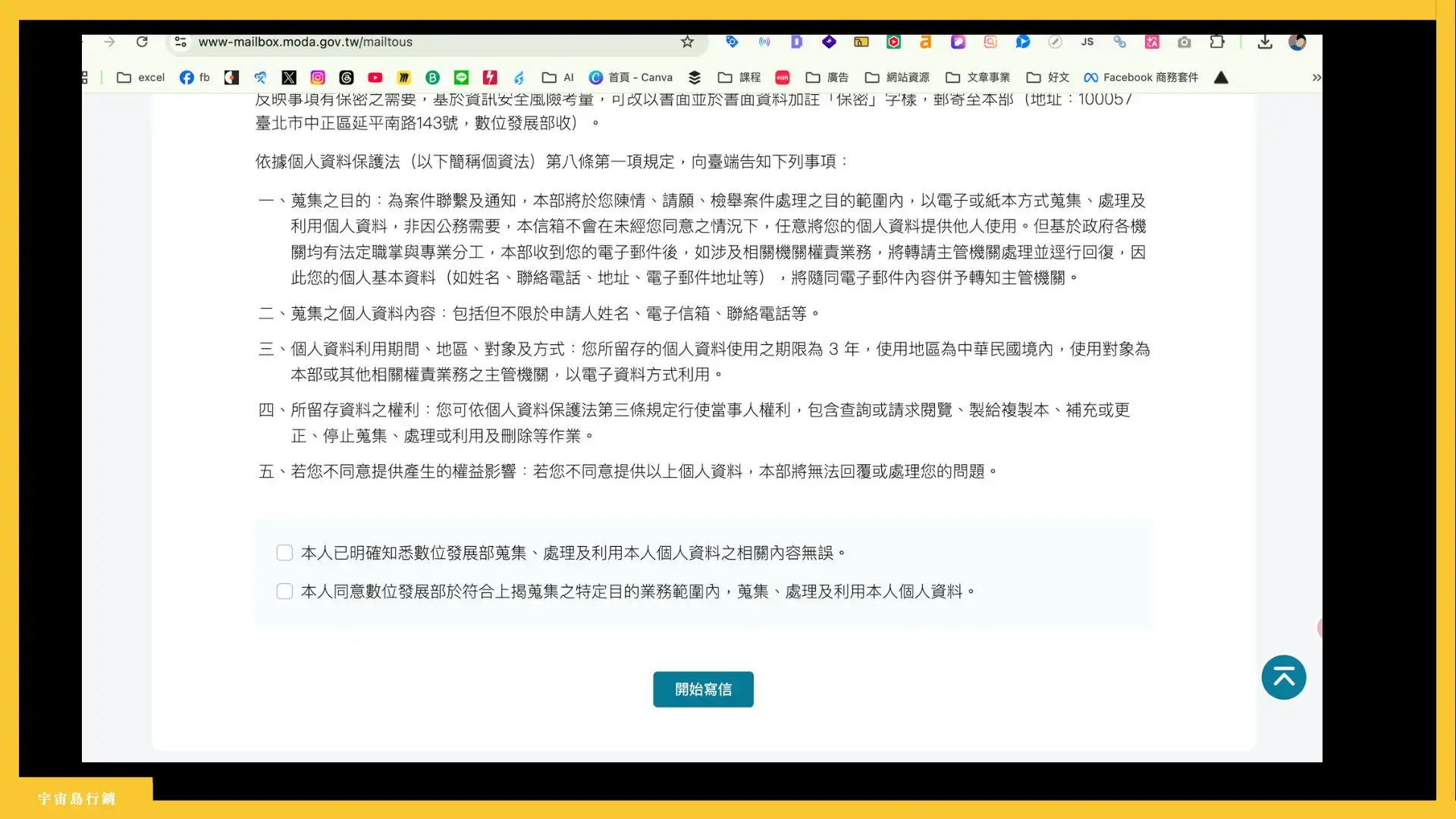
Task: Expand the AI bookmarks folder
Action: click(x=558, y=77)
